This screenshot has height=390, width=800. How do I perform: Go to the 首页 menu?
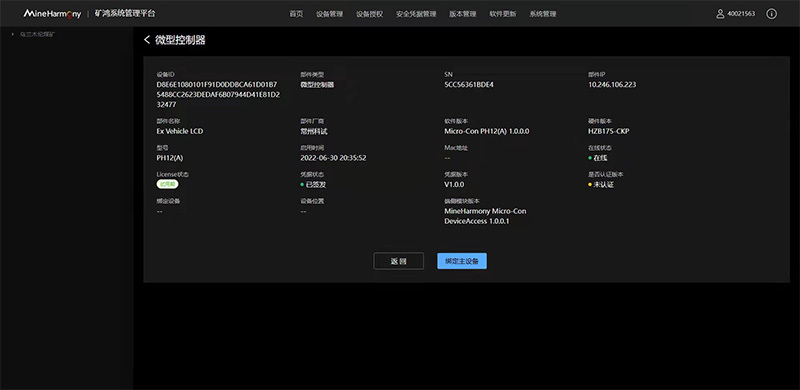[x=296, y=14]
